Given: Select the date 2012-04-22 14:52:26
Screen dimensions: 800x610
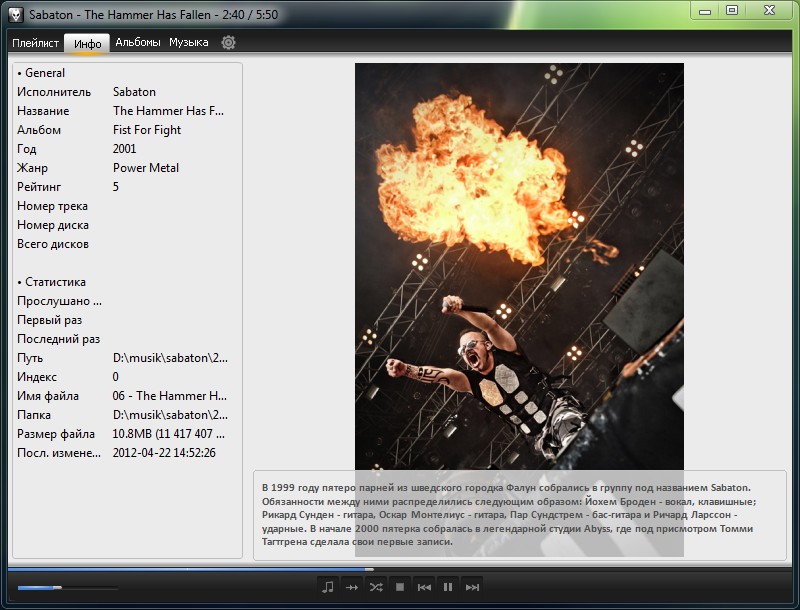Looking at the screenshot, I should 164,453.
